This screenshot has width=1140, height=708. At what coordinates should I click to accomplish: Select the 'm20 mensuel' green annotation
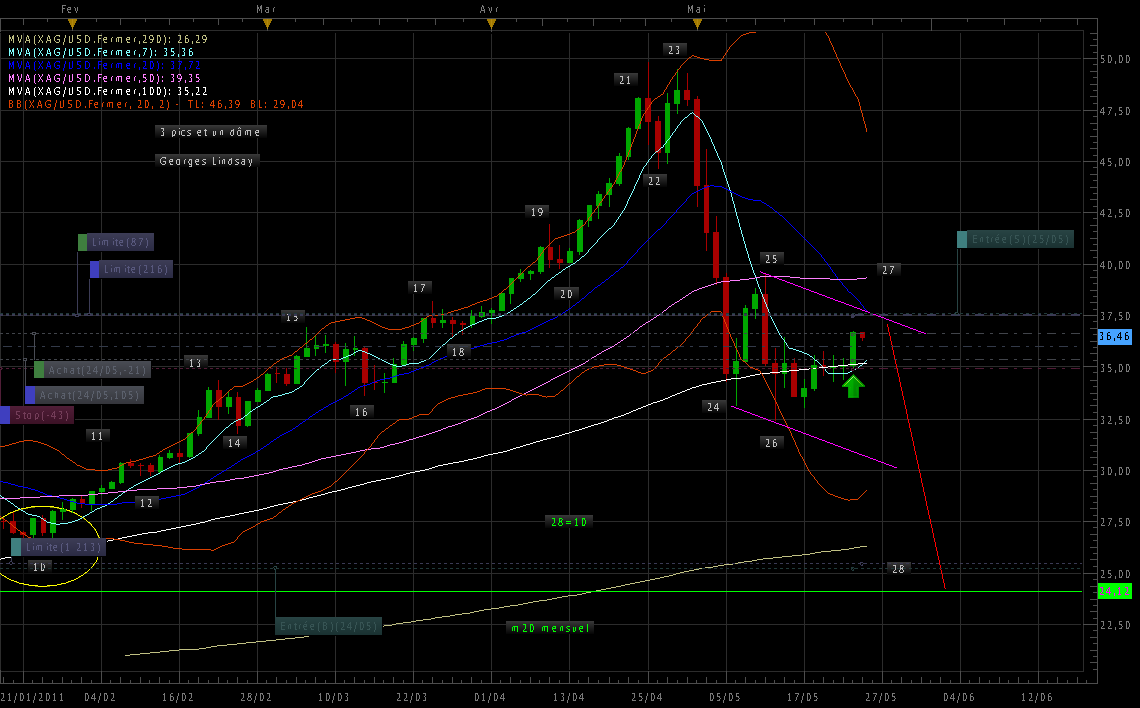(x=550, y=628)
